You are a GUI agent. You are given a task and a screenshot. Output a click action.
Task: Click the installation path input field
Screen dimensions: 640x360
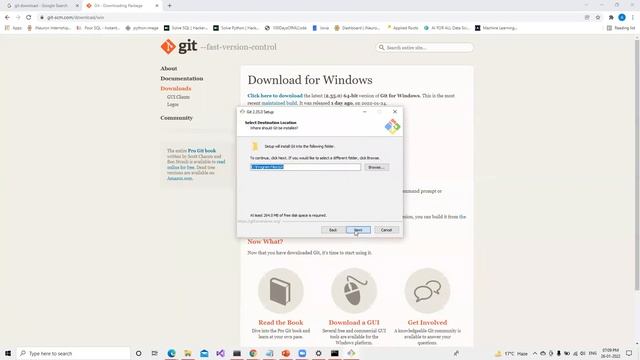[305, 167]
